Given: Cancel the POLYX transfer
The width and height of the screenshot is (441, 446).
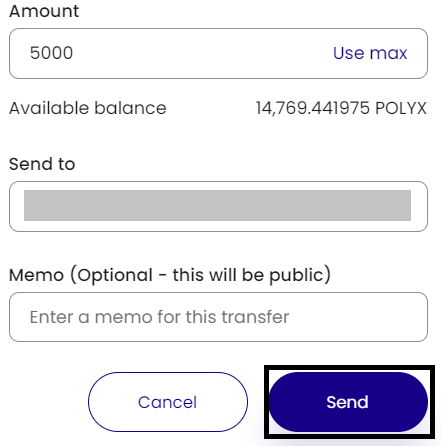Looking at the screenshot, I should [x=168, y=402].
